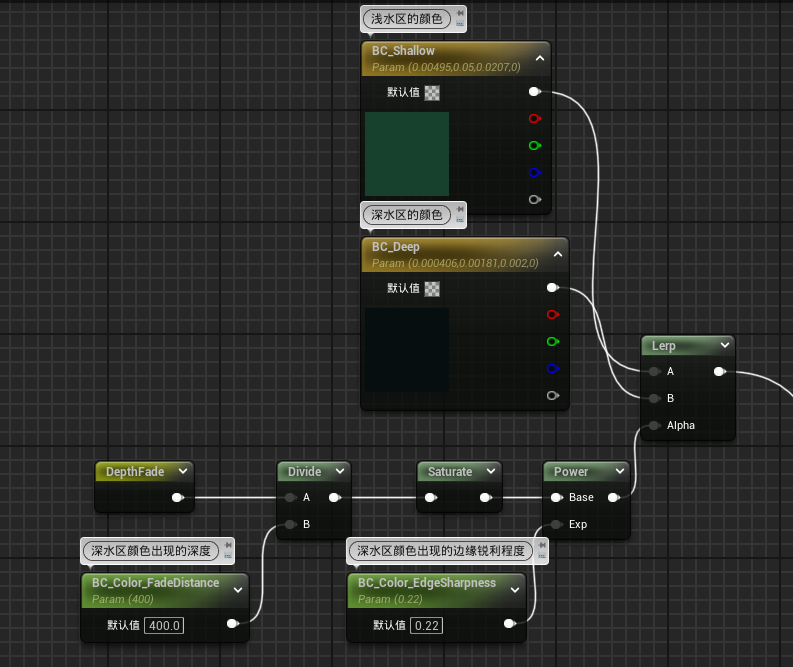Click the Power node Exp input pin
793x667 pixels.
[555, 524]
